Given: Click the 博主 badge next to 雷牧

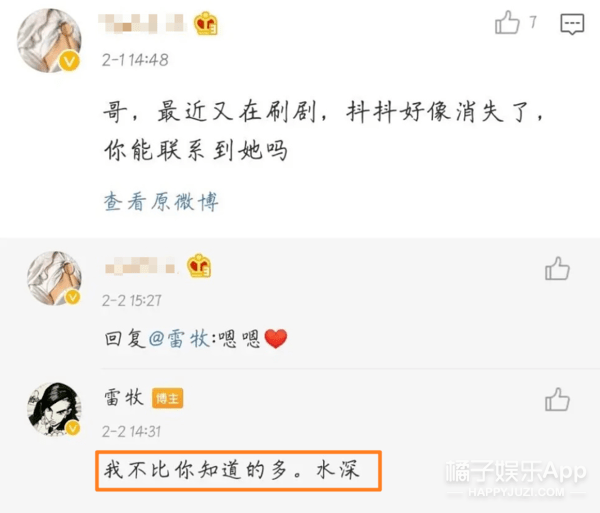Looking at the screenshot, I should (167, 398).
